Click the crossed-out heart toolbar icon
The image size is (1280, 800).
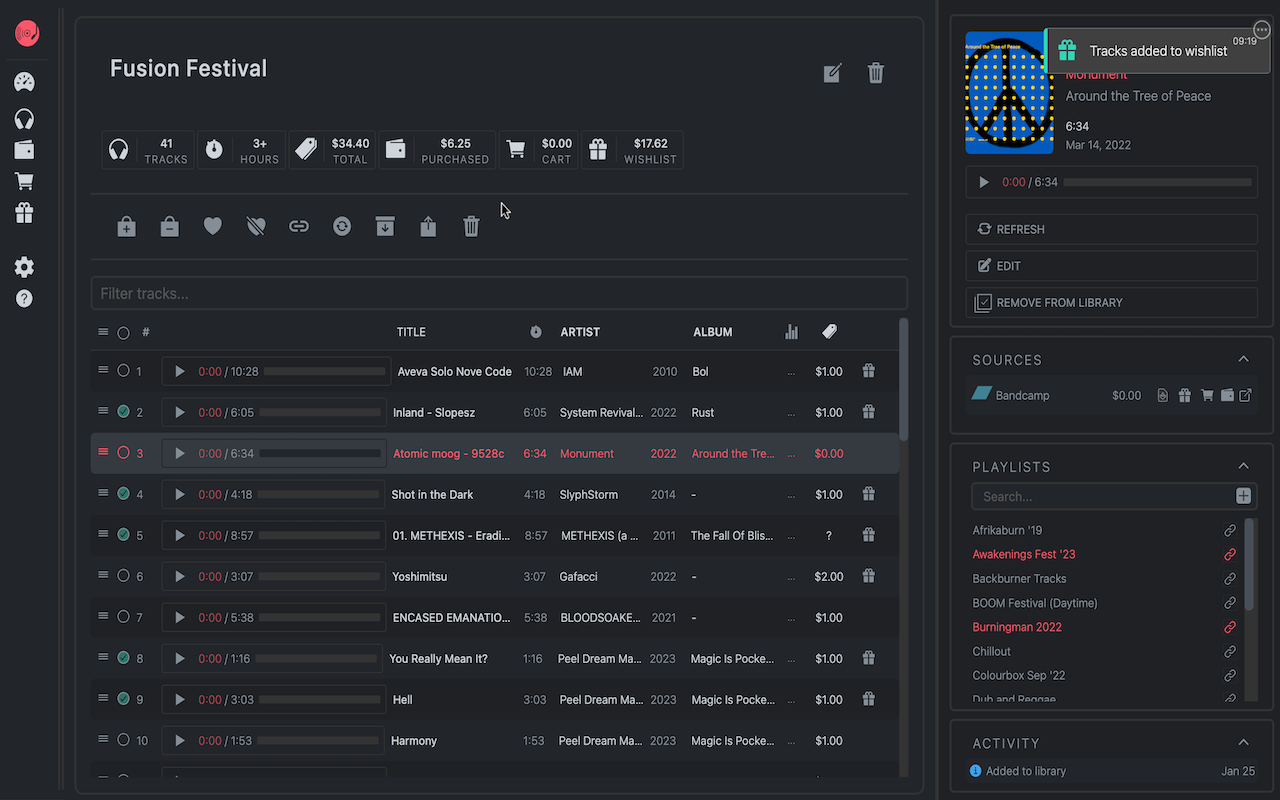coord(256,227)
